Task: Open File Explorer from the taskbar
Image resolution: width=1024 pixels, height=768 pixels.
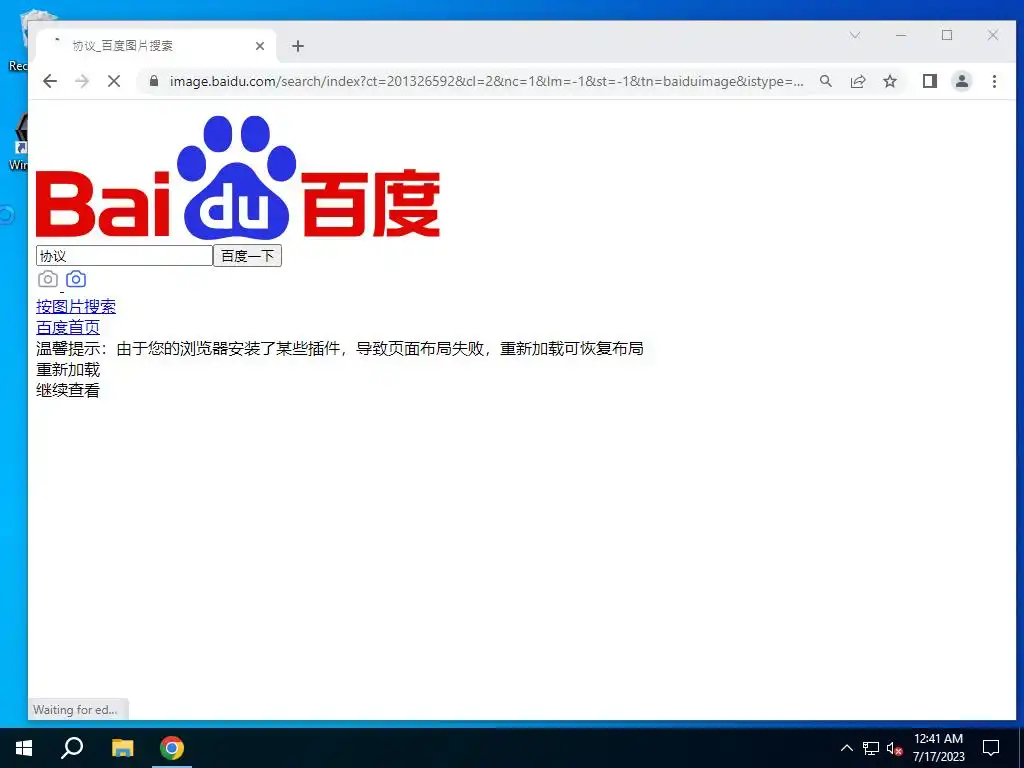Action: pos(122,748)
